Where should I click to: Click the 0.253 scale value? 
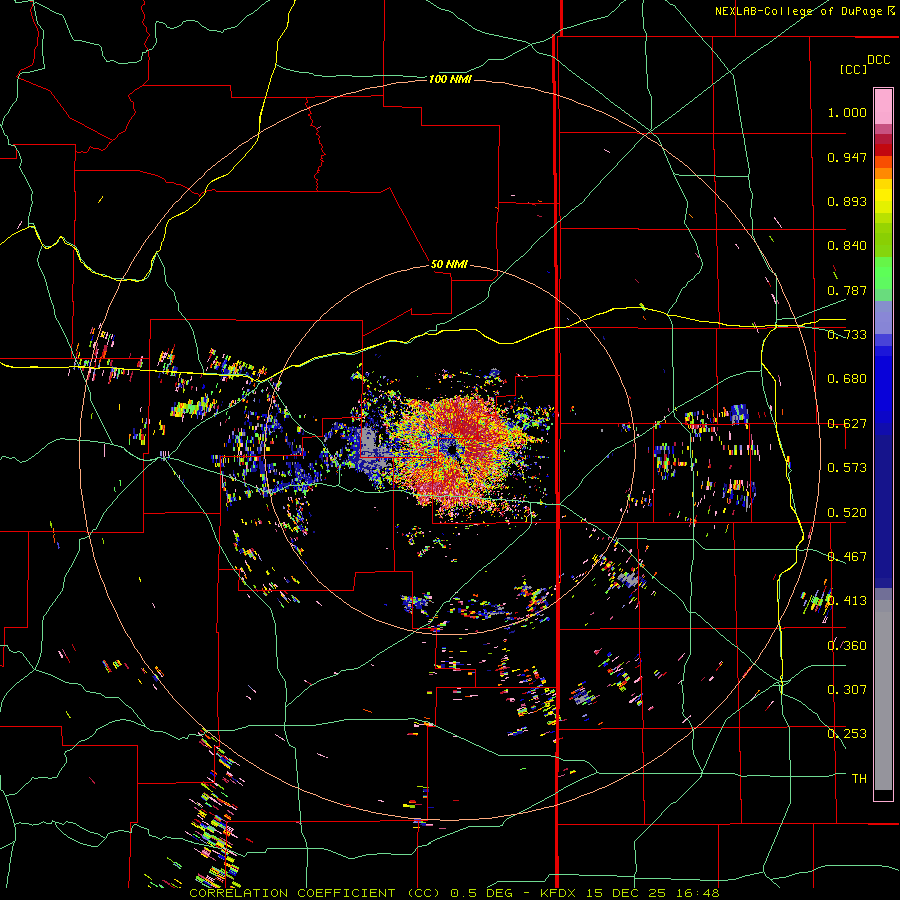pyautogui.click(x=847, y=734)
